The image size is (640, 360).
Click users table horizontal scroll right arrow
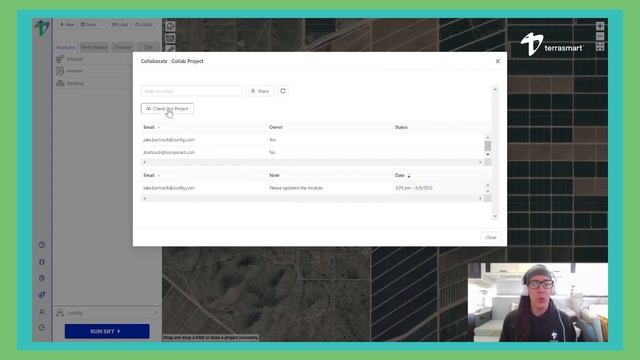pyautogui.click(x=480, y=162)
